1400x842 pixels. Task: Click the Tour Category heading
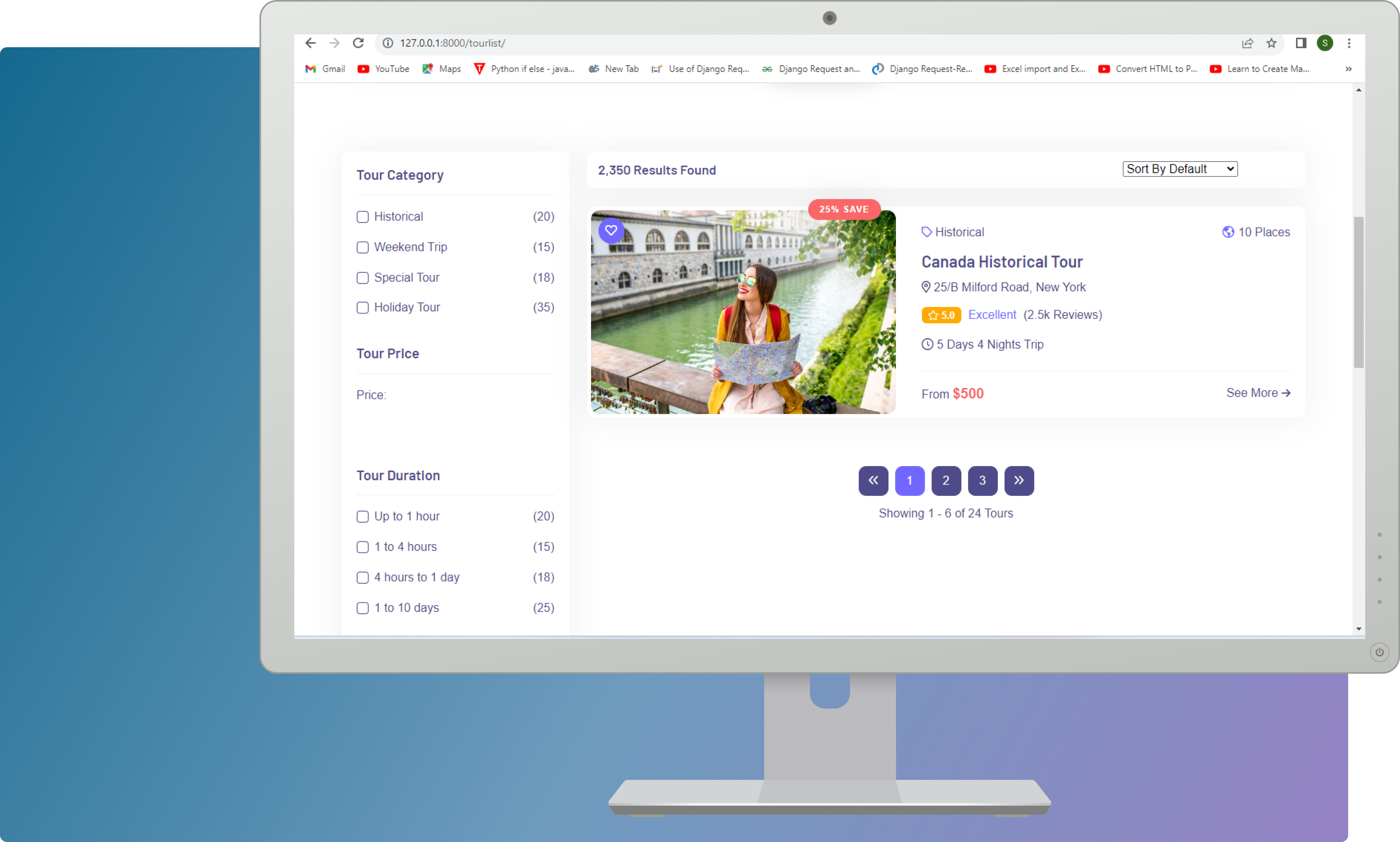click(400, 175)
